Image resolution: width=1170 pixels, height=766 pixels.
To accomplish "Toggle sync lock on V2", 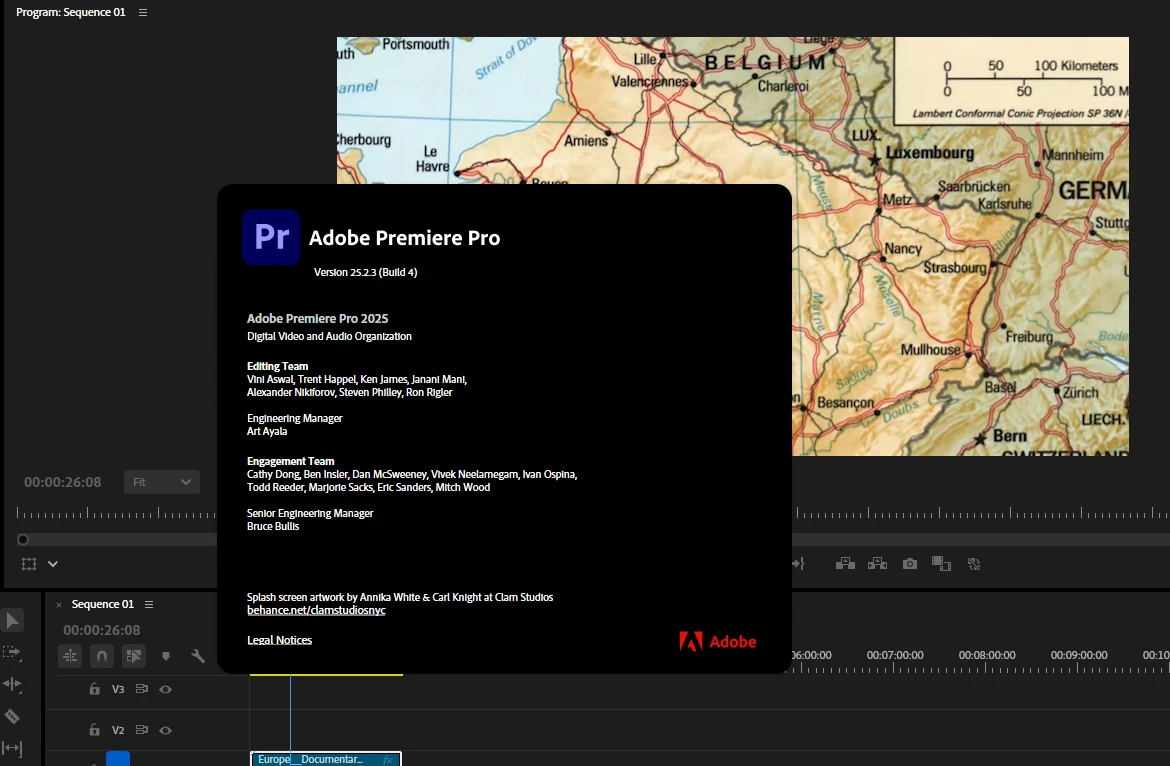I will (142, 730).
